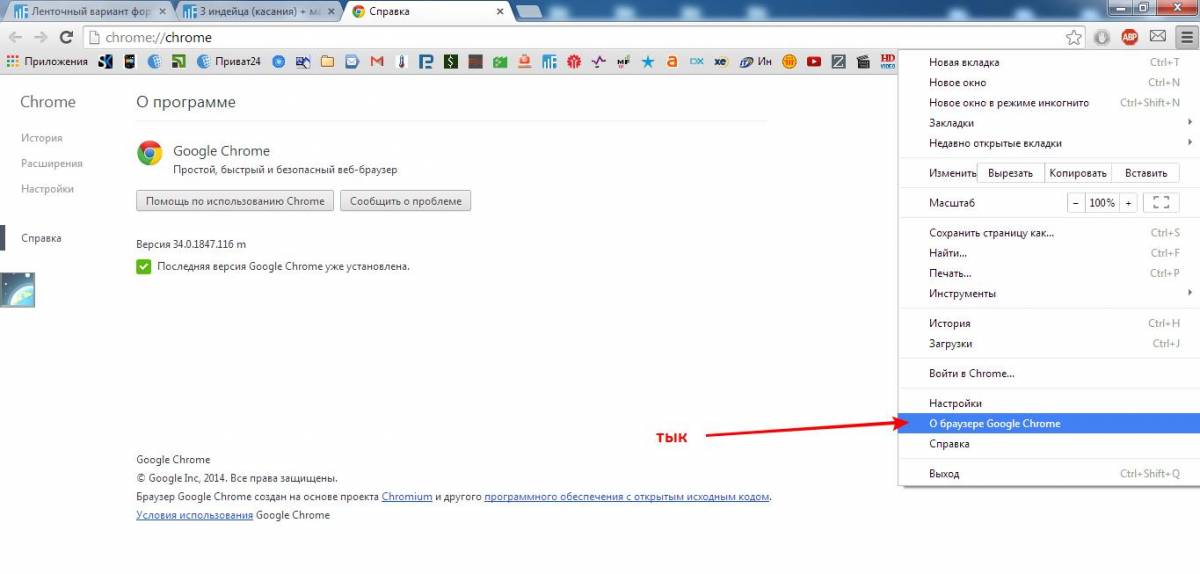Open the mail envelope extension icon
The image size is (1200, 574).
pyautogui.click(x=1157, y=37)
